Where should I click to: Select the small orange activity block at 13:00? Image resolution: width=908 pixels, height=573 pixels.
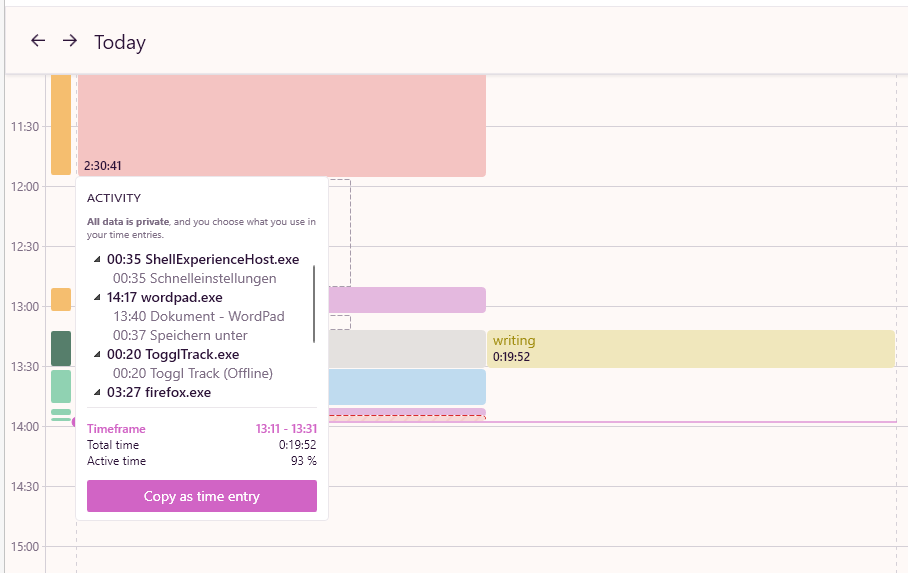61,299
